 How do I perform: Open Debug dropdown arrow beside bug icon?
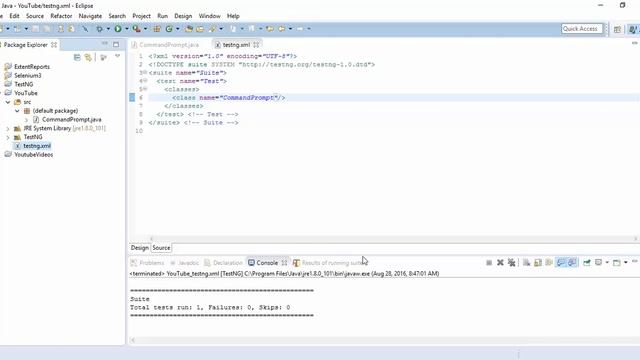pyautogui.click(x=108, y=29)
